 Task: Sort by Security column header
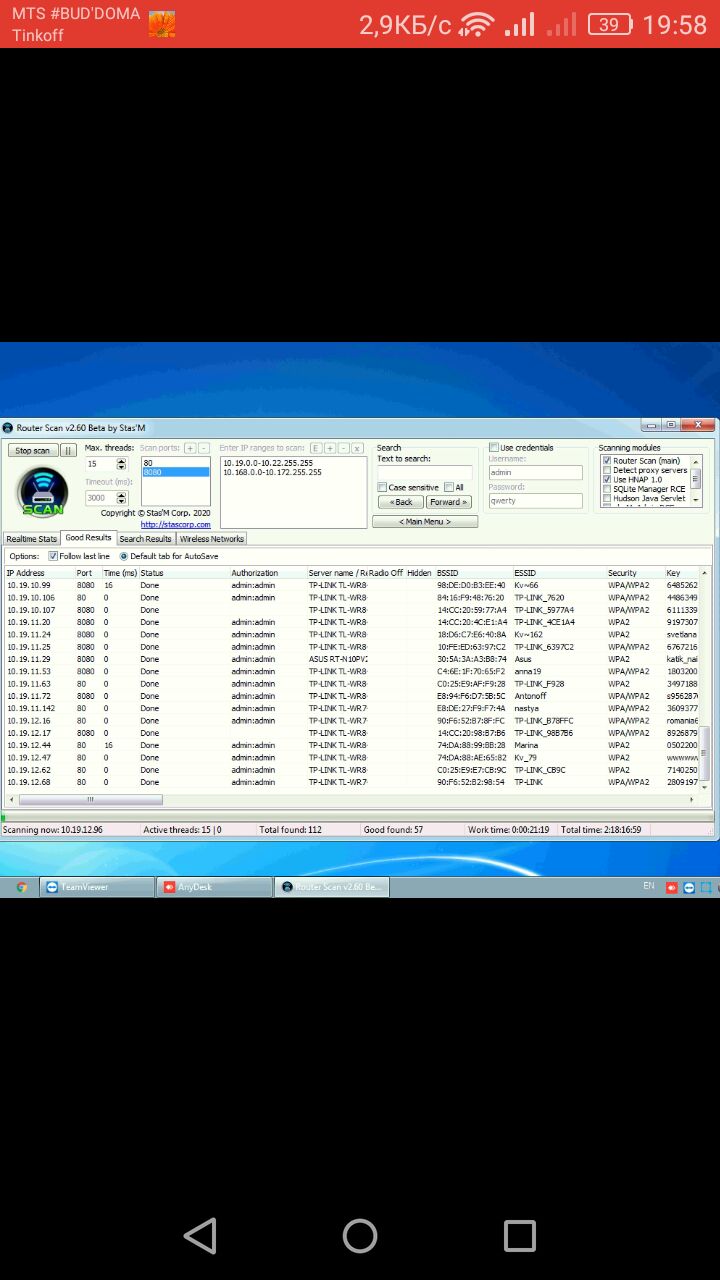[x=635, y=573]
